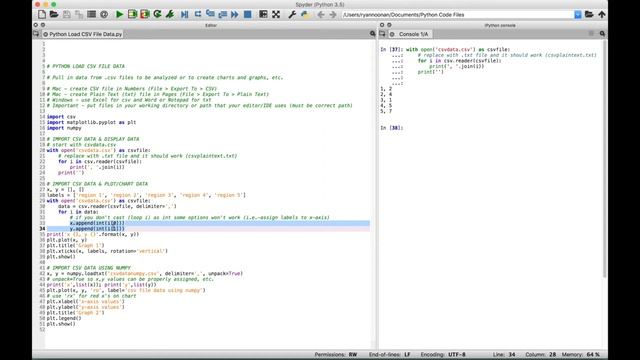The height and width of the screenshot is (360, 640).
Task: Stop debugging with the blue square
Action: [247, 14]
